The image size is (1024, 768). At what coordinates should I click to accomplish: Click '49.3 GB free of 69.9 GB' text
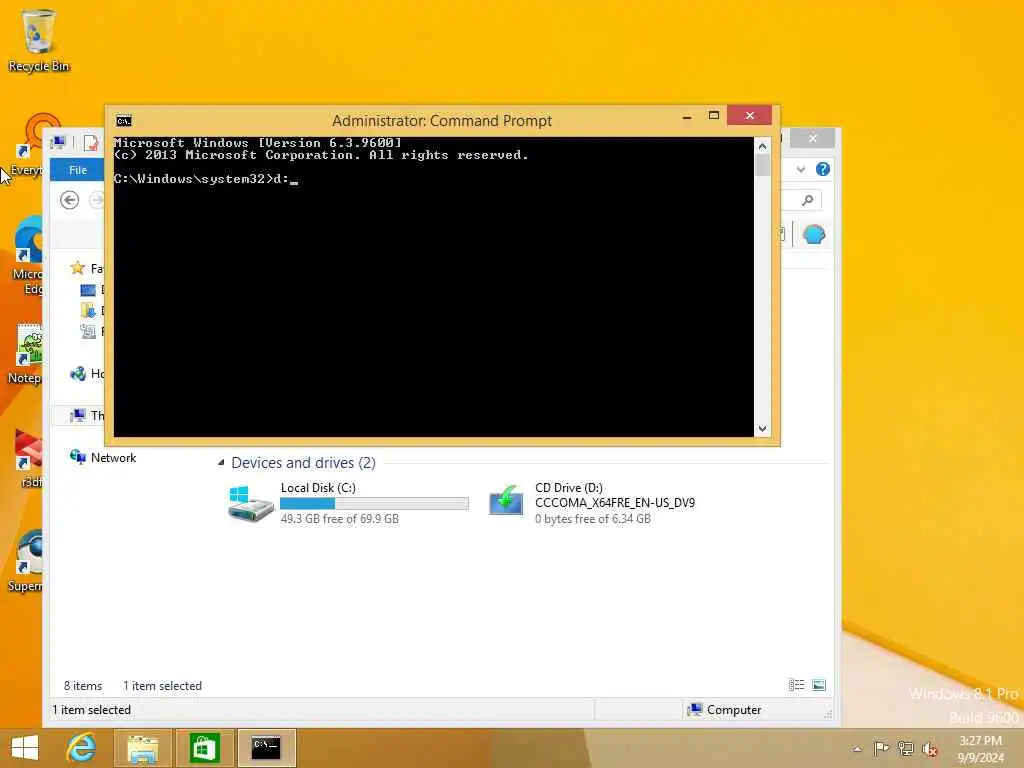click(340, 519)
